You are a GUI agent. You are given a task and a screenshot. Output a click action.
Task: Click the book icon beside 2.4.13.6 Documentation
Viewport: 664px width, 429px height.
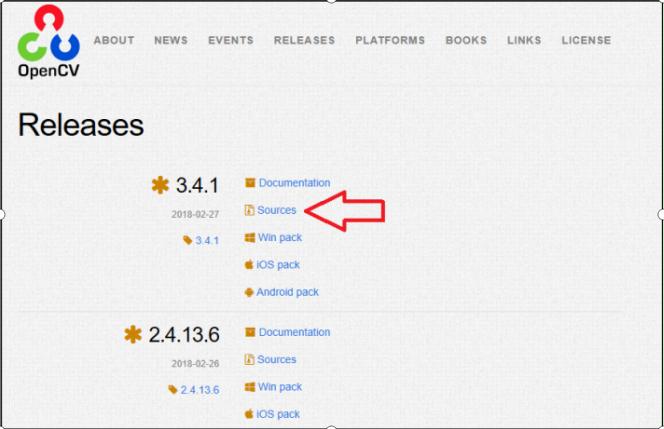pos(250,332)
